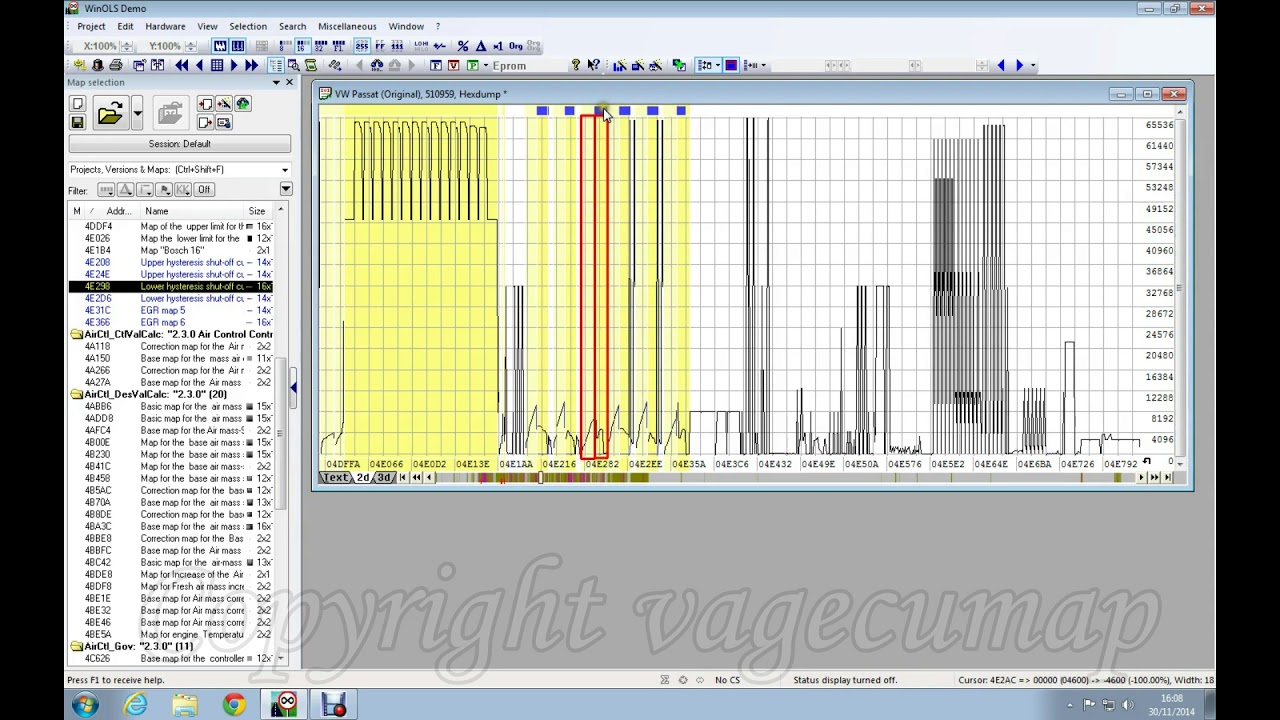Click the filter Off button

tap(204, 189)
